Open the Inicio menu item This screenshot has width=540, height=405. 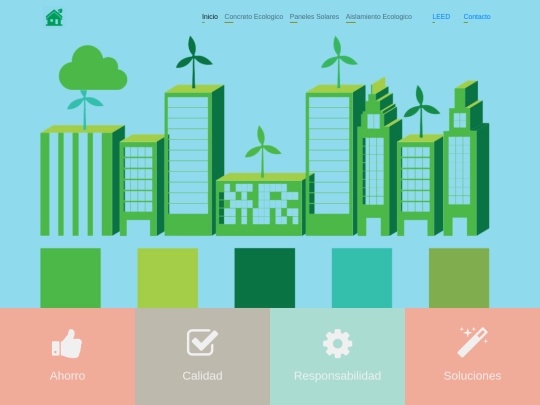(210, 17)
